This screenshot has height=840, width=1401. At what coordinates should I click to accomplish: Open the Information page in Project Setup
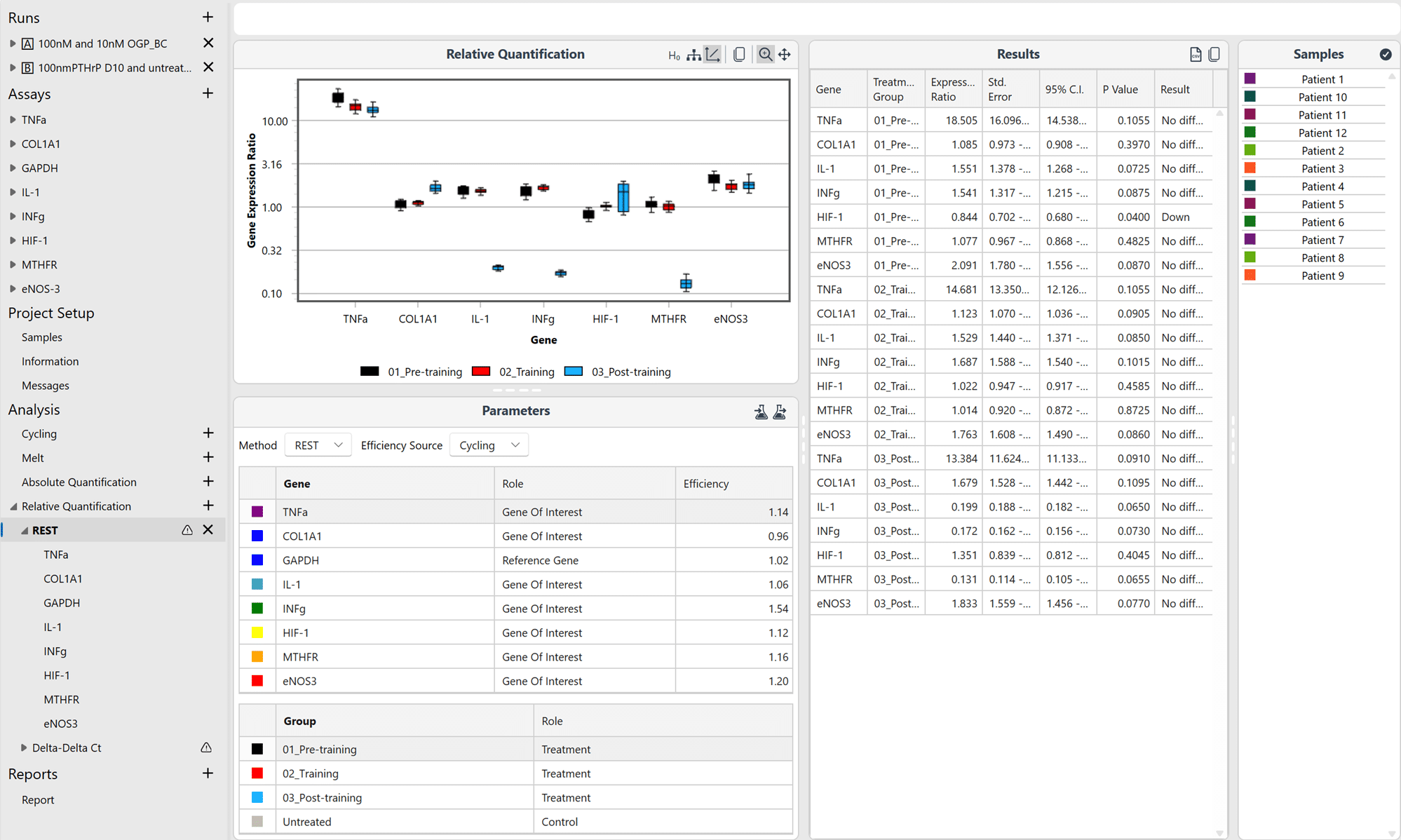50,362
